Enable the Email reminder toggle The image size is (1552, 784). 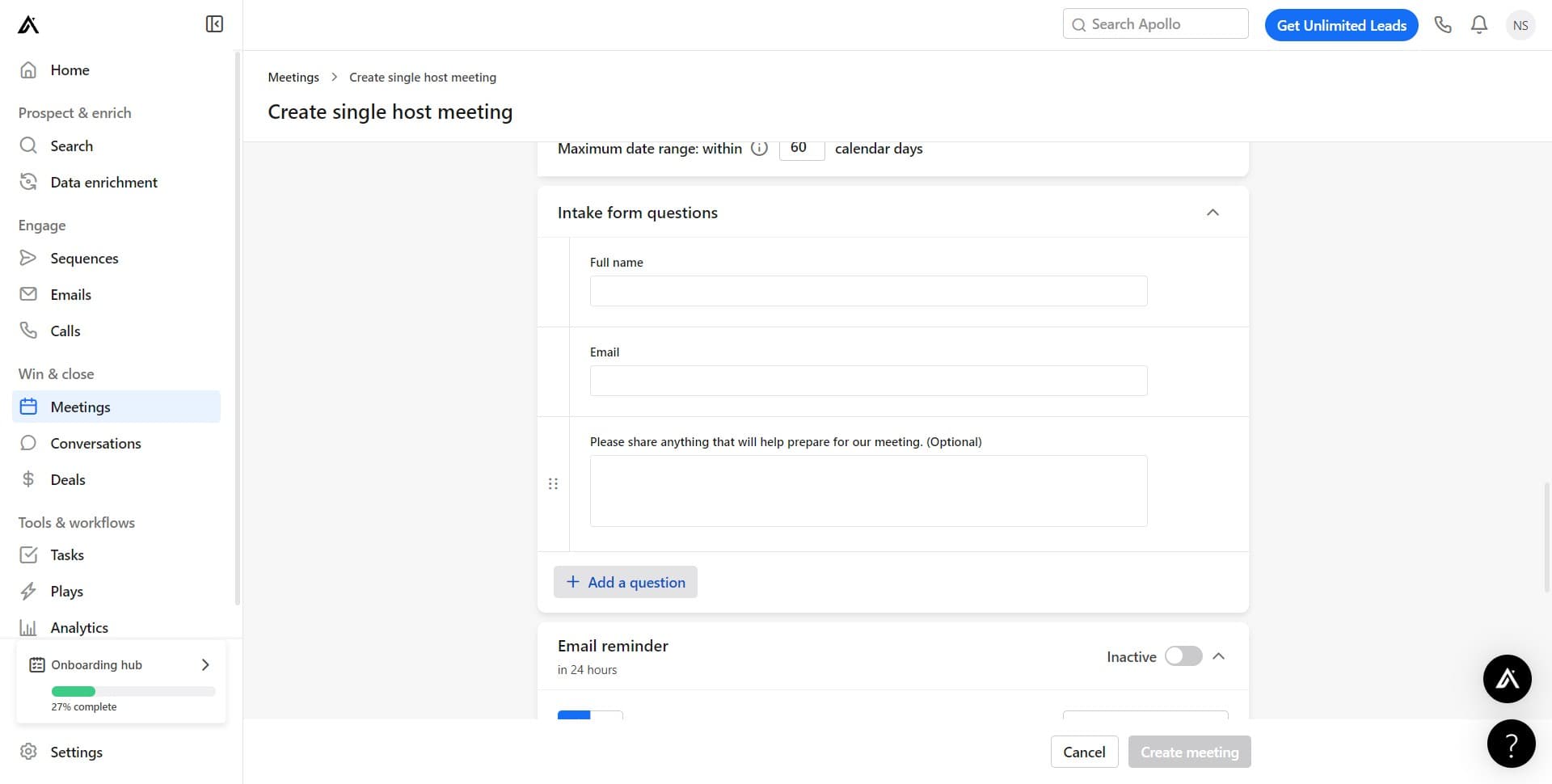tap(1183, 656)
